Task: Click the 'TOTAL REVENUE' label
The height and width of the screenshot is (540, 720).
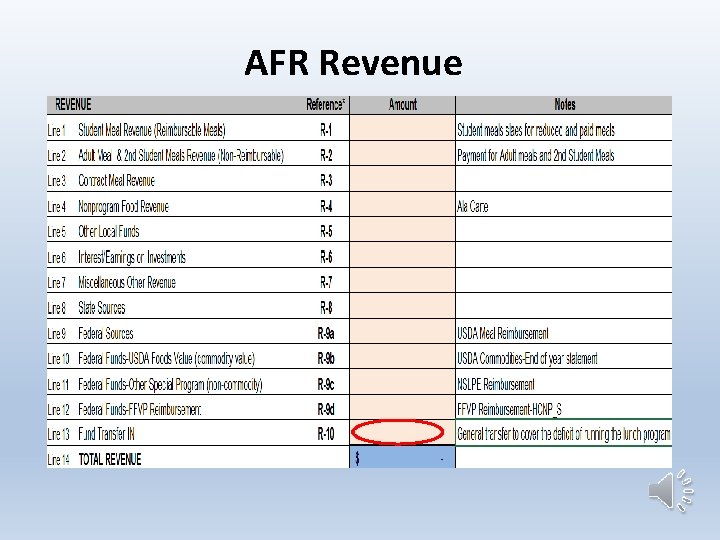Action: pyautogui.click(x=110, y=459)
